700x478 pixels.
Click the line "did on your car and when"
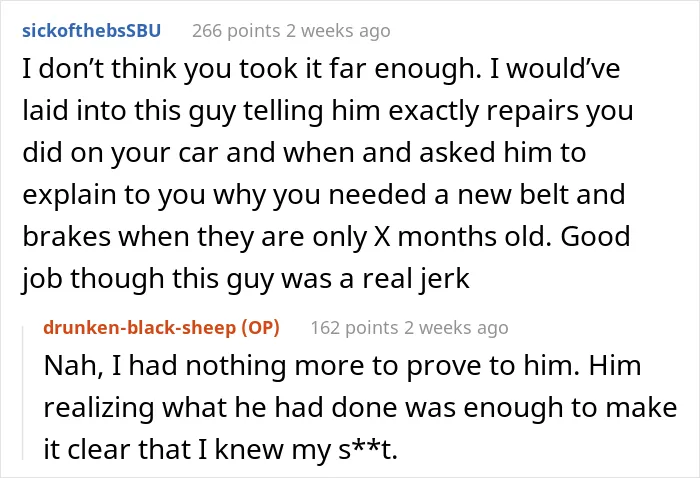point(304,153)
